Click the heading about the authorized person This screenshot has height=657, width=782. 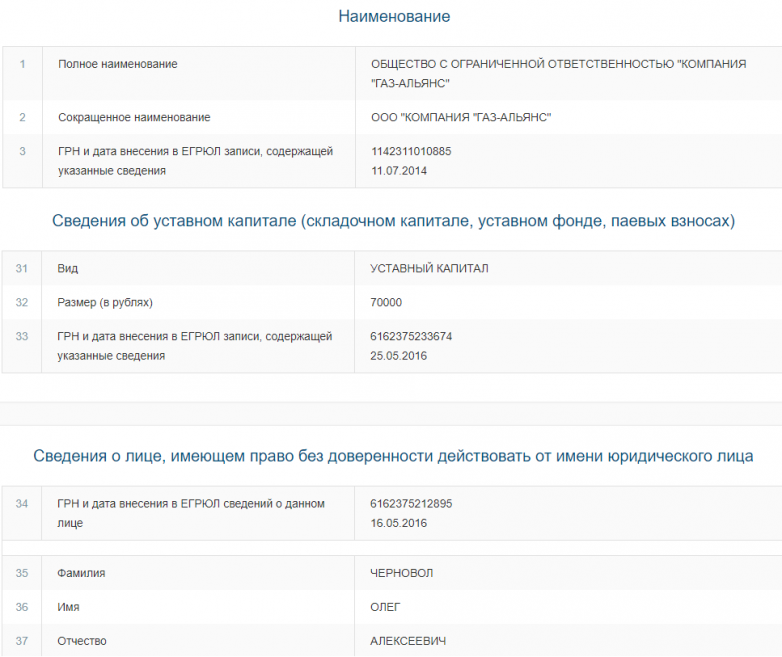(x=393, y=456)
